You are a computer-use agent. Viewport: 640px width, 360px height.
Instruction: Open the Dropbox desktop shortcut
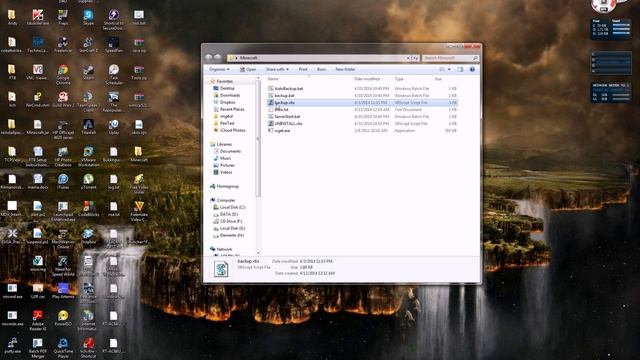pos(89,236)
